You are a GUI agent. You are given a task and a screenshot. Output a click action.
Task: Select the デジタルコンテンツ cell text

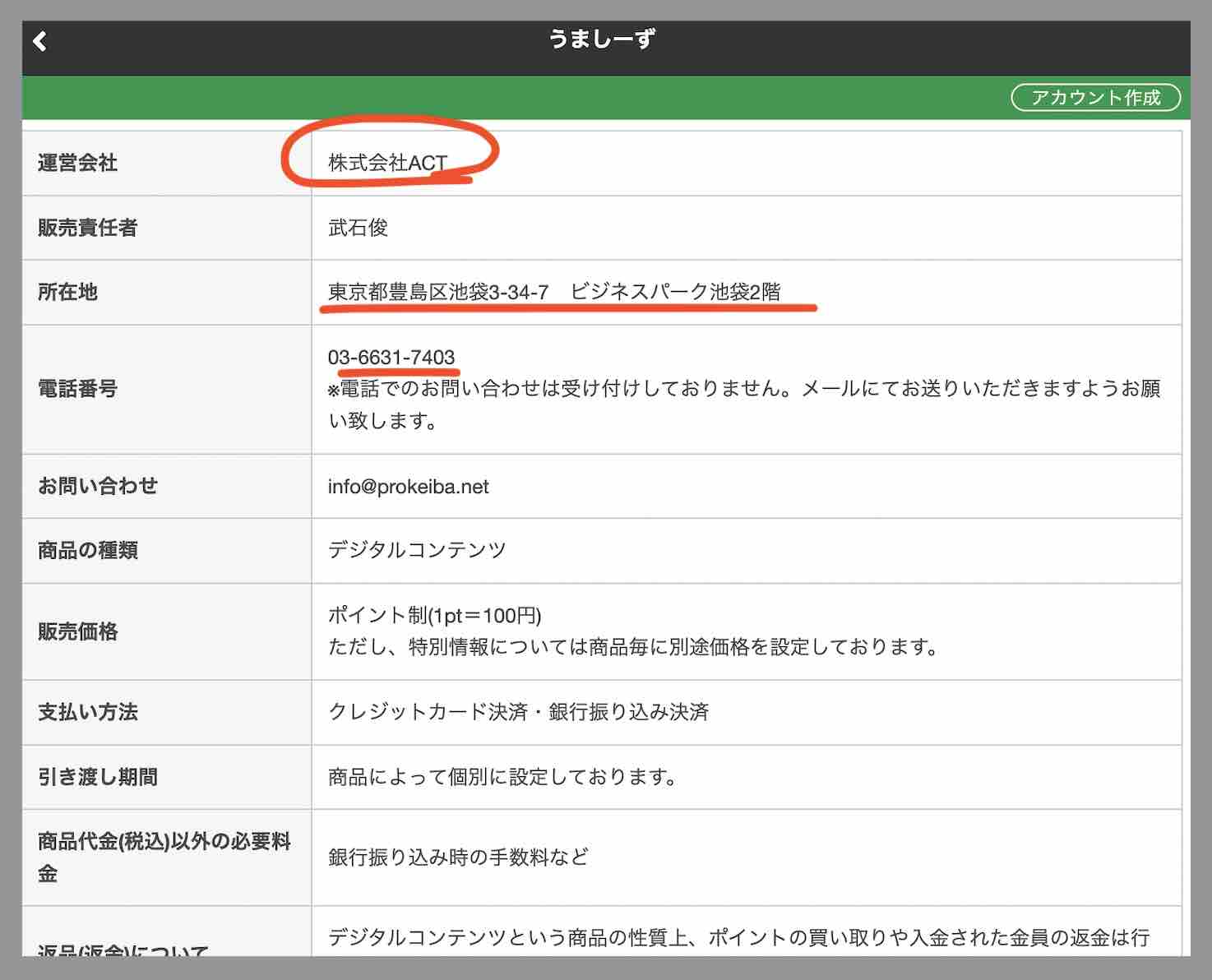pos(418,551)
